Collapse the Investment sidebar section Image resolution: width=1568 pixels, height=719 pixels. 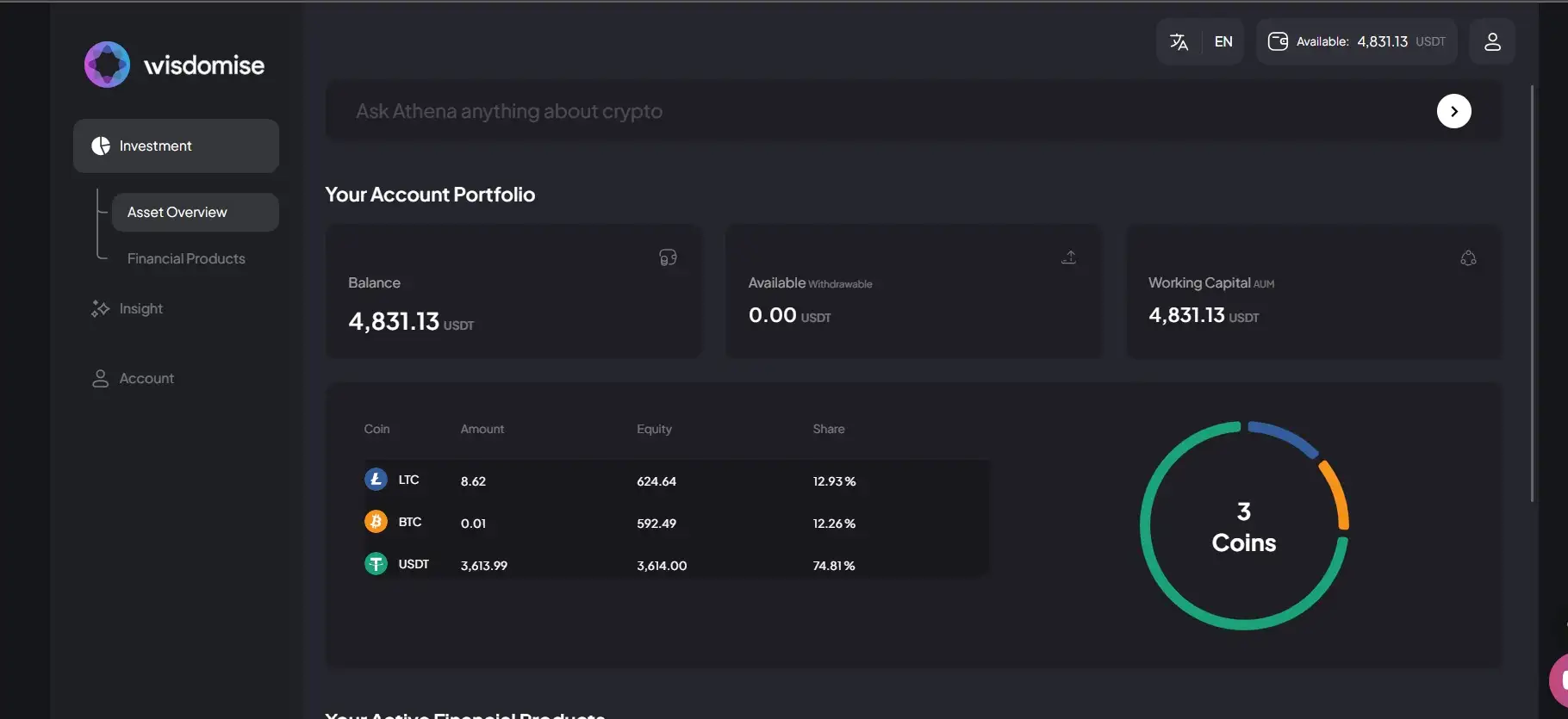(x=176, y=146)
